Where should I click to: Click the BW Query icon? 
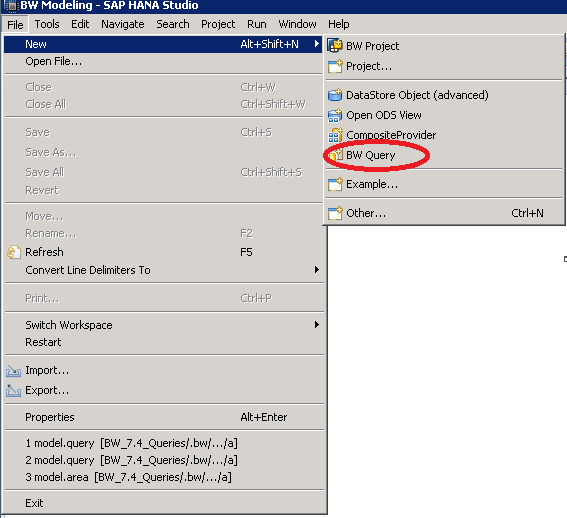click(335, 156)
